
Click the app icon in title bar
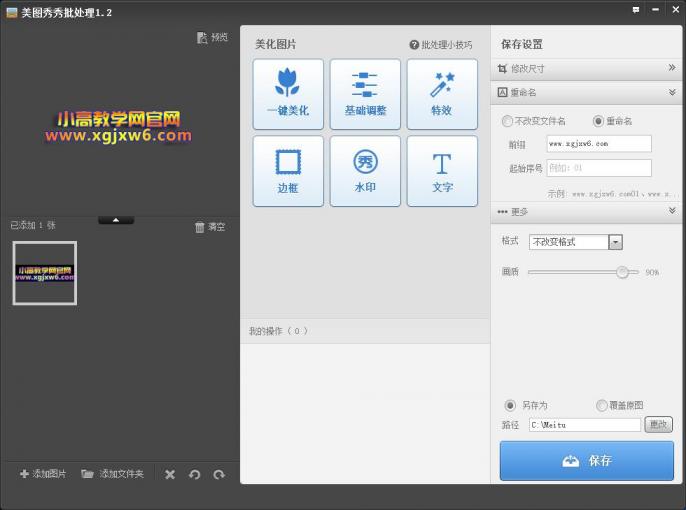click(x=11, y=13)
